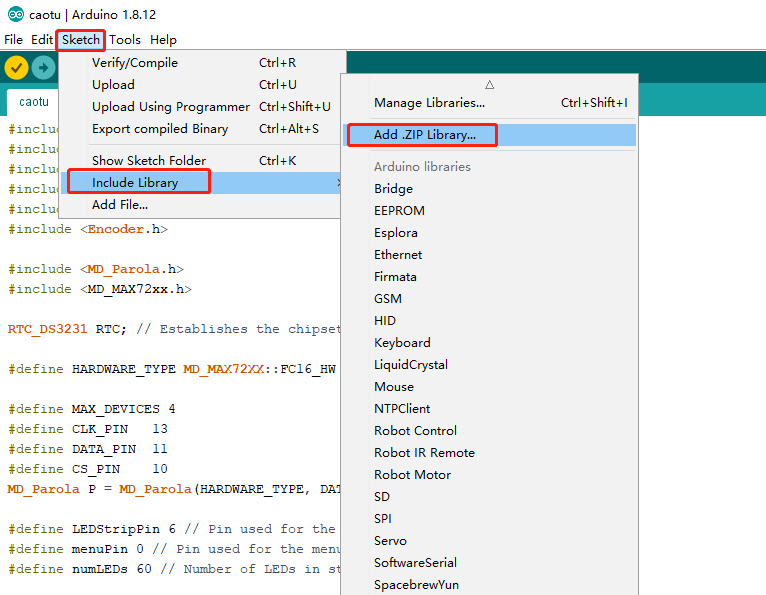Click the MAX_DEVICES 4 define line
The height and width of the screenshot is (595, 766).
click(92, 409)
